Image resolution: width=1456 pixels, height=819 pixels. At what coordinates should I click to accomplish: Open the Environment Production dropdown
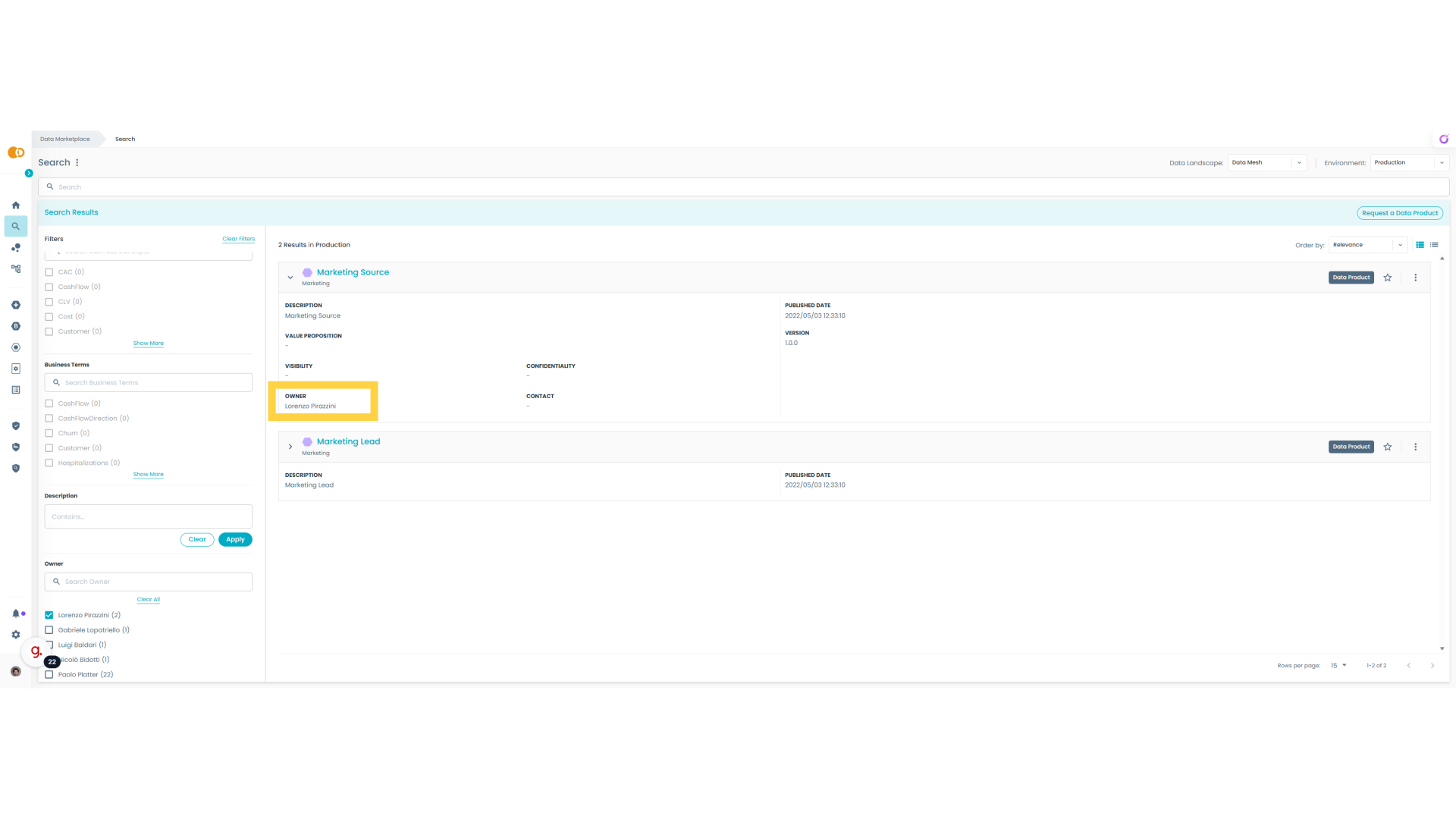click(1410, 162)
